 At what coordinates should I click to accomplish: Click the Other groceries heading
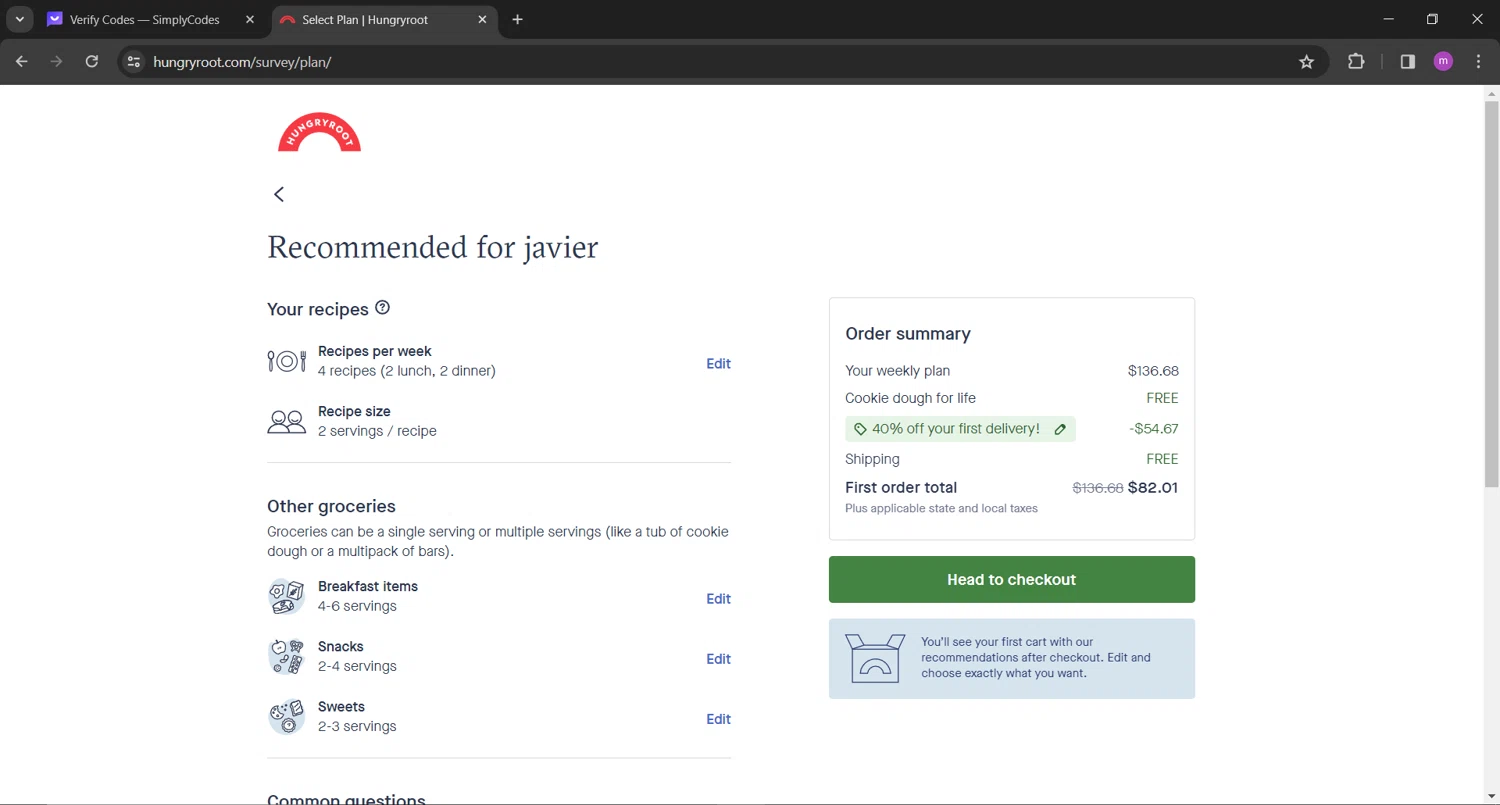point(331,506)
